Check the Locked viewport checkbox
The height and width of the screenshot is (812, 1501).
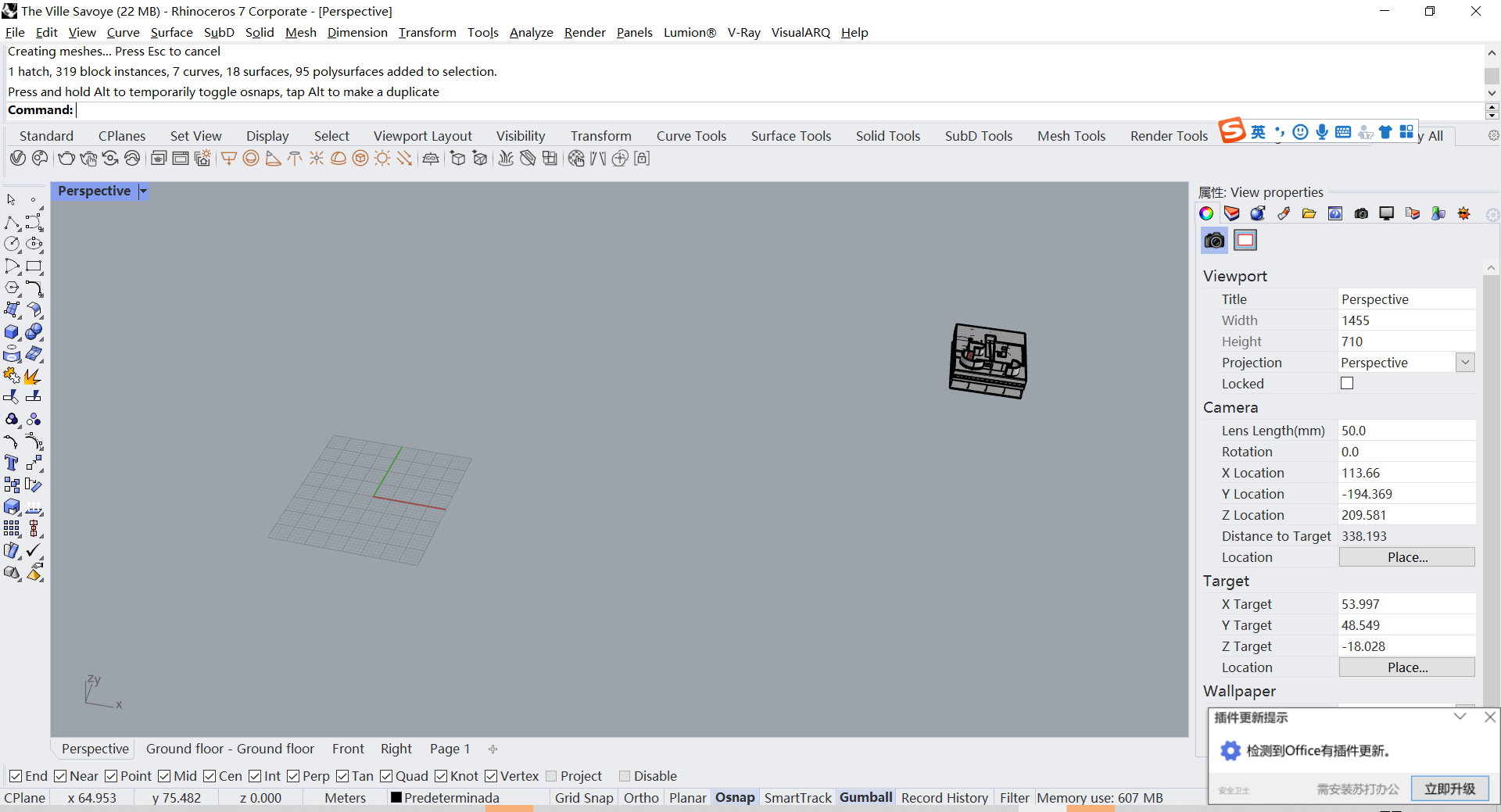point(1347,383)
